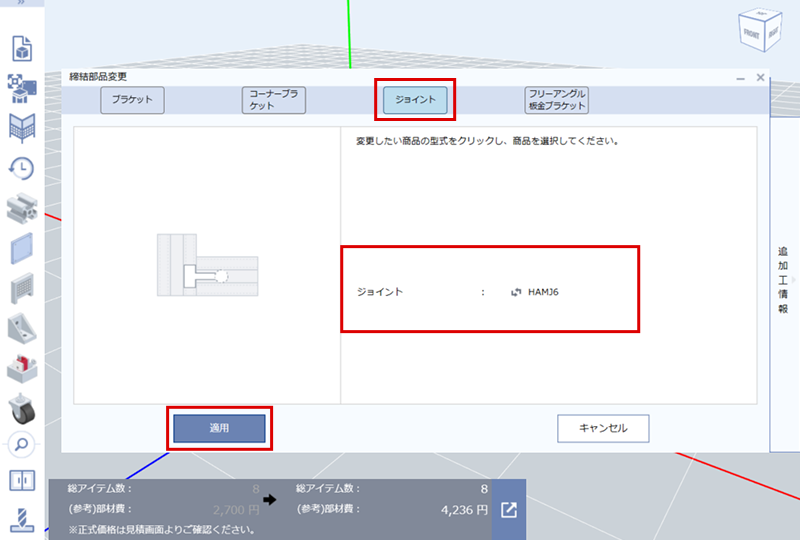The width and height of the screenshot is (800, 540).
Task: Select the aluminum frame extrusion icon
Action: tap(21, 208)
